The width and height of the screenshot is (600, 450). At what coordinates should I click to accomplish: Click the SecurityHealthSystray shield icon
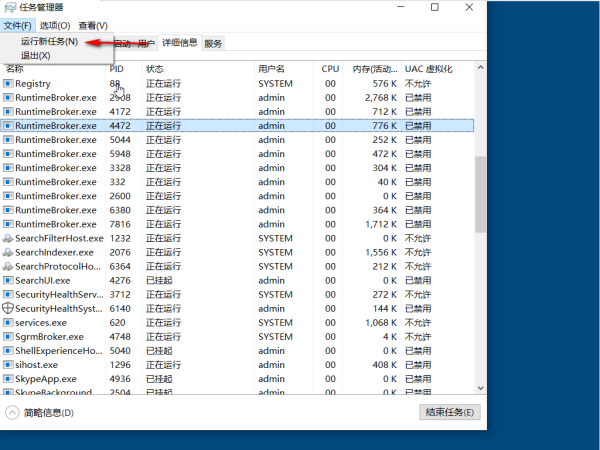point(8,309)
